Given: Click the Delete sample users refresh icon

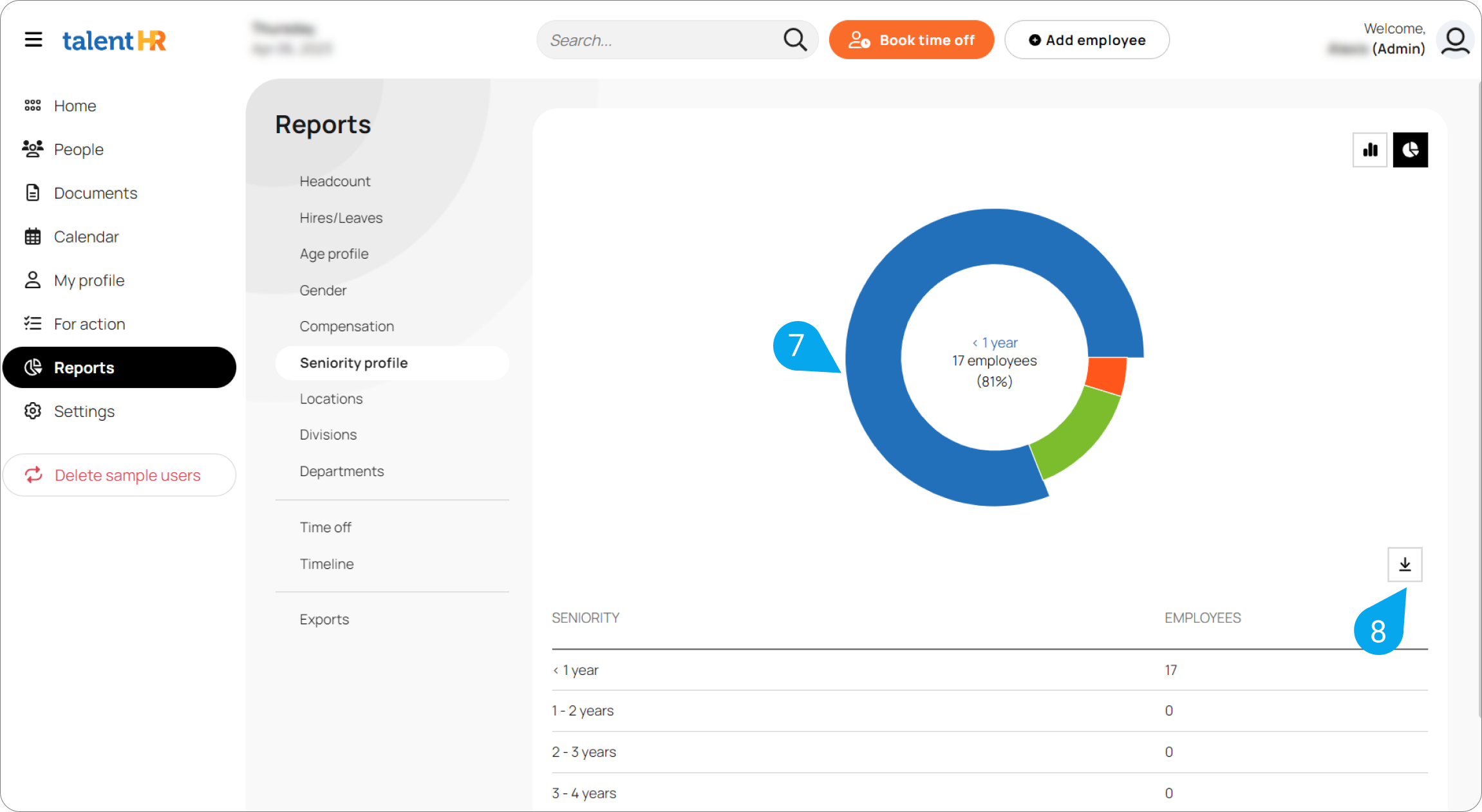Looking at the screenshot, I should [x=33, y=475].
